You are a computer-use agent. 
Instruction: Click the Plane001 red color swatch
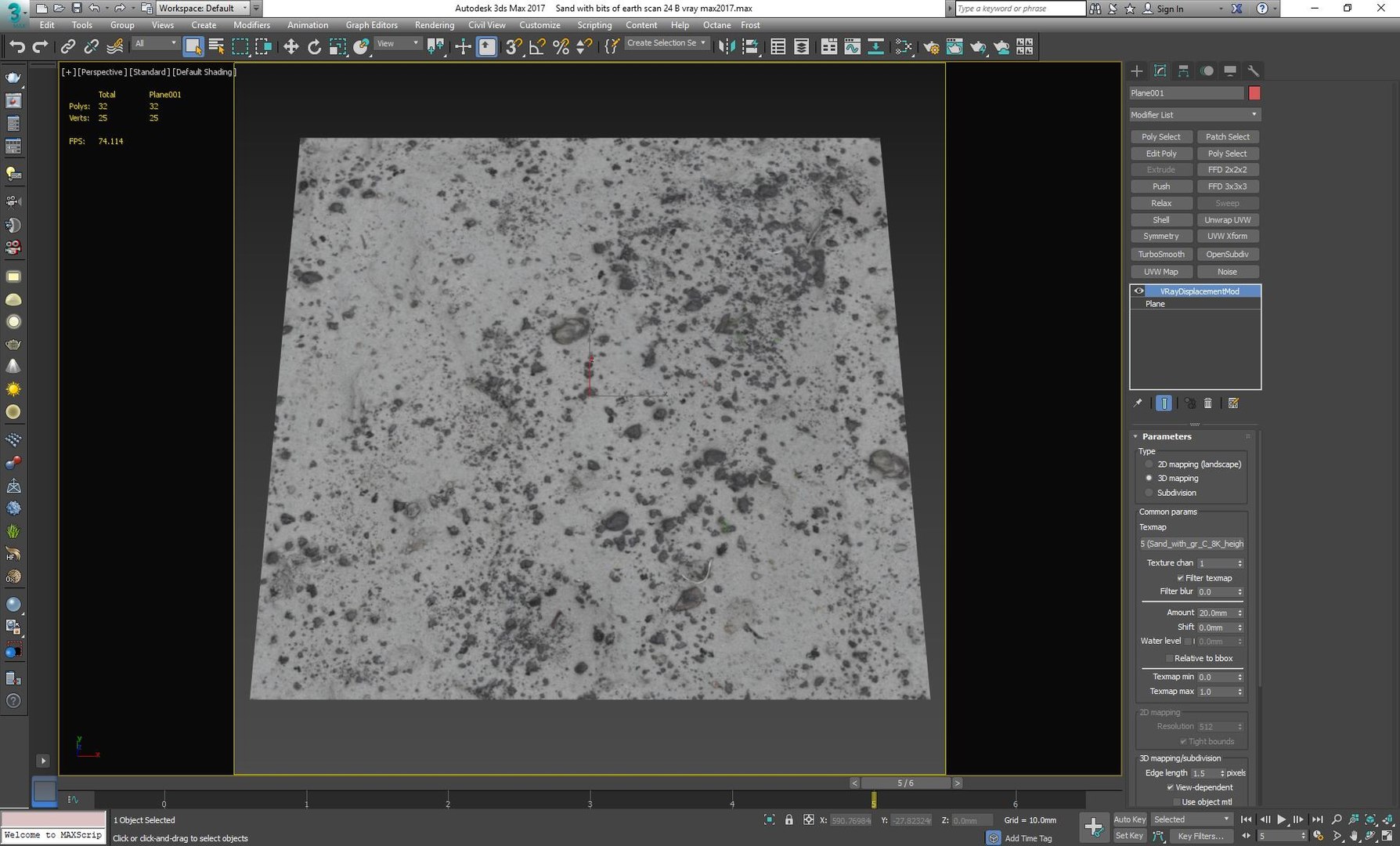[x=1254, y=93]
